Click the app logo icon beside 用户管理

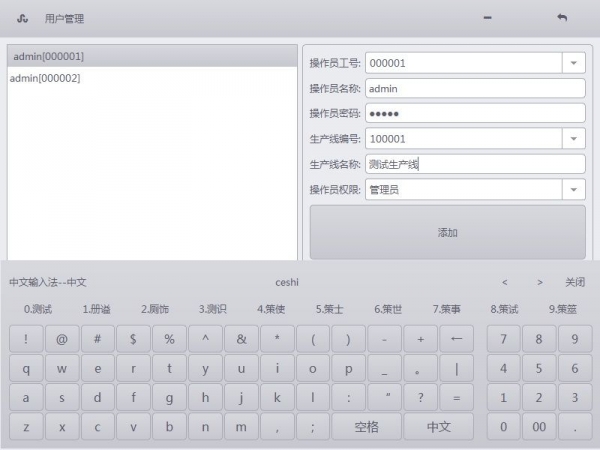(23, 18)
